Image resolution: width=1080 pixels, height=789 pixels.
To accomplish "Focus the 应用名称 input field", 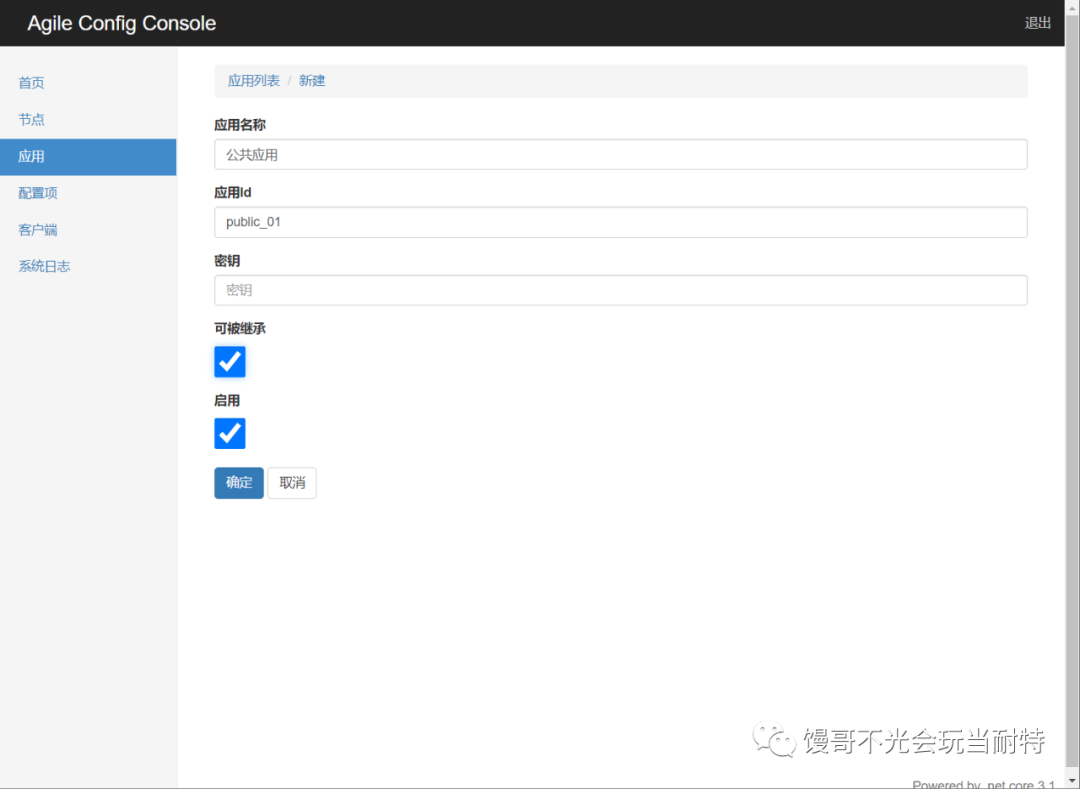I will click(x=621, y=154).
